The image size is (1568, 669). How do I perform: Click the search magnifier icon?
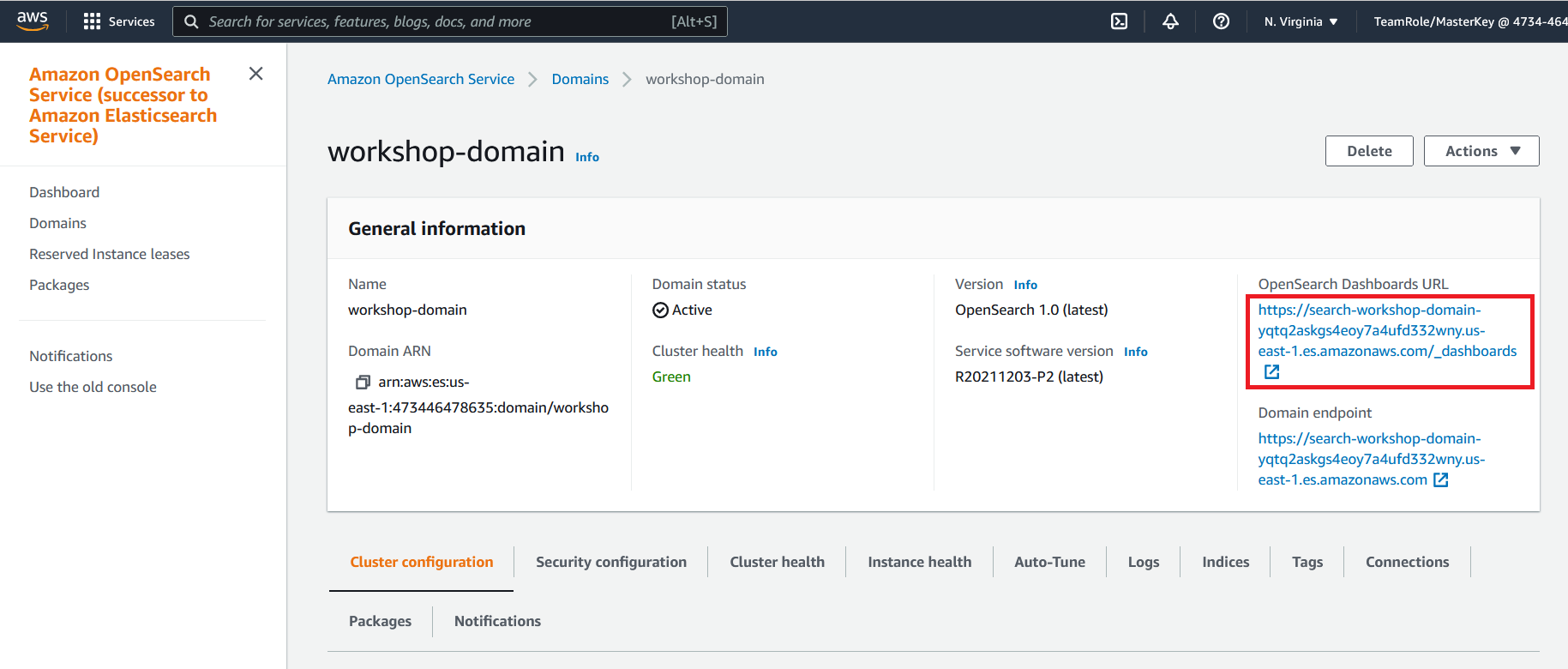click(191, 21)
